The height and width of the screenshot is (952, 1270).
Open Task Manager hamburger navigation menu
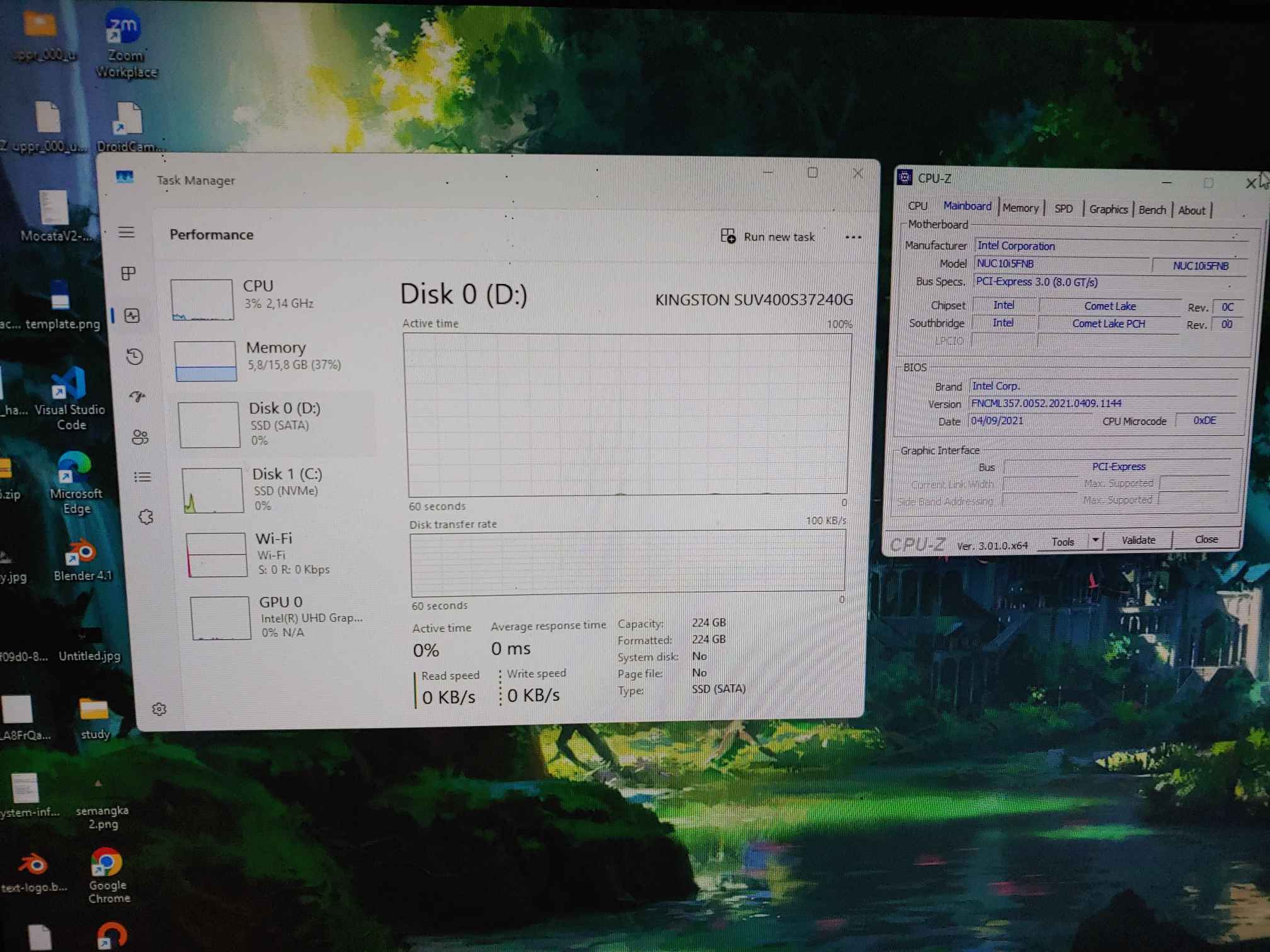pyautogui.click(x=127, y=233)
